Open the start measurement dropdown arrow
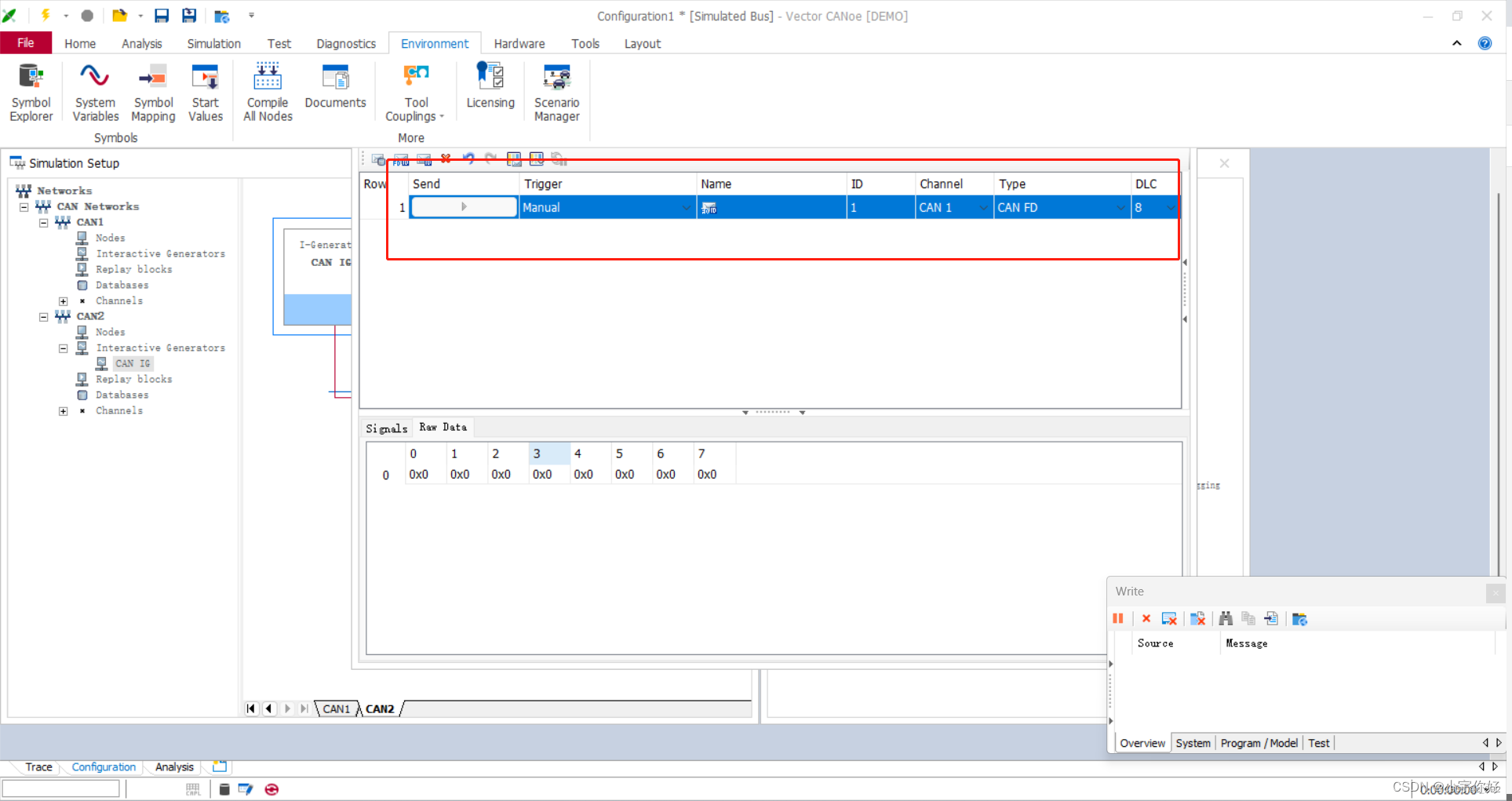1512x801 pixels. 66,15
